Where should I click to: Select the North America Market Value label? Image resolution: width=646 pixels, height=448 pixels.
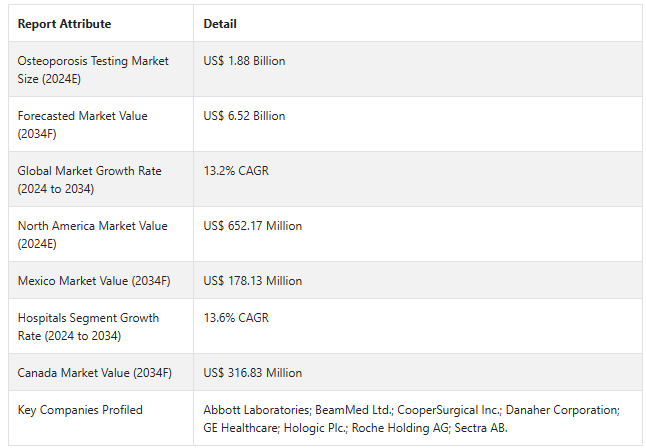tap(92, 234)
